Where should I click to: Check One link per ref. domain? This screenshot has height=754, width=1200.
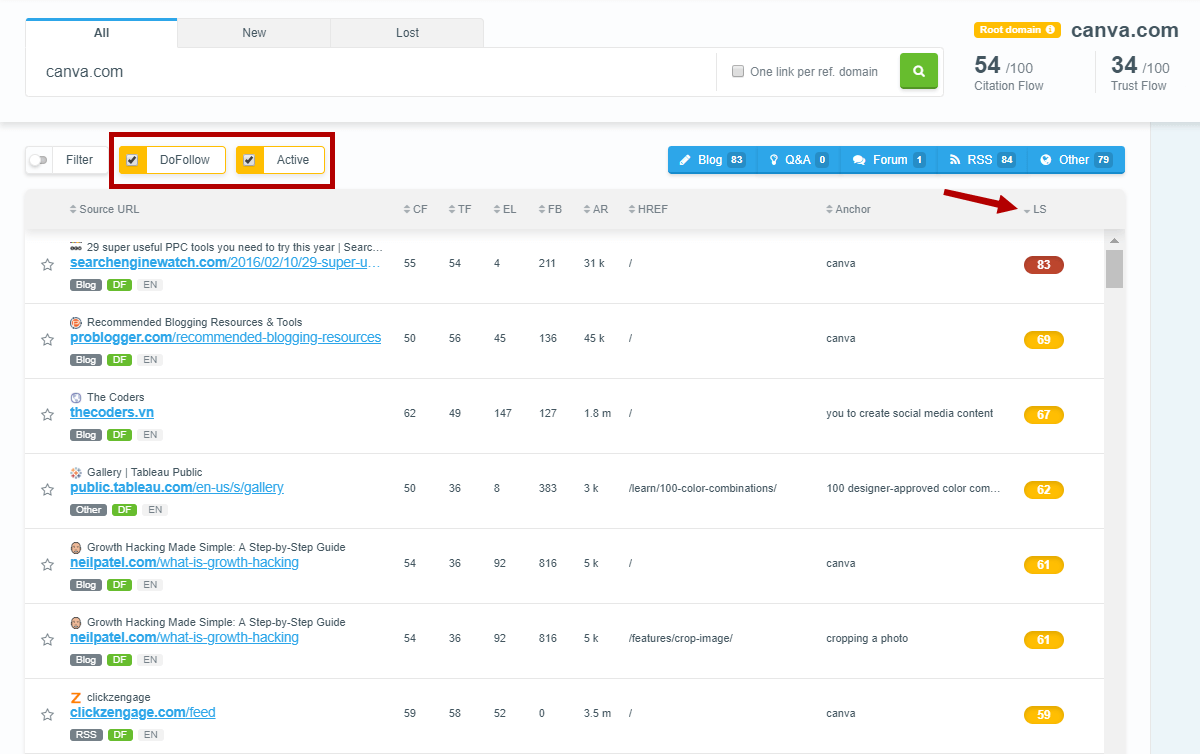click(x=738, y=71)
